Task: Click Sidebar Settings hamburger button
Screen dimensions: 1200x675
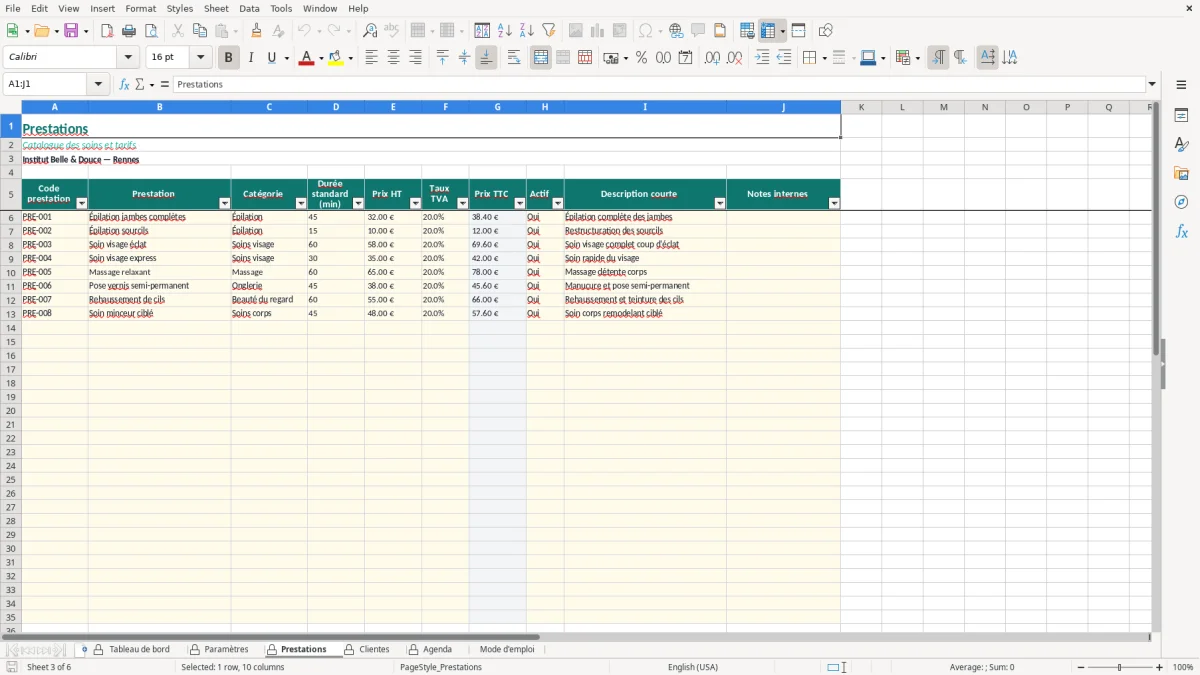Action: (1181, 84)
